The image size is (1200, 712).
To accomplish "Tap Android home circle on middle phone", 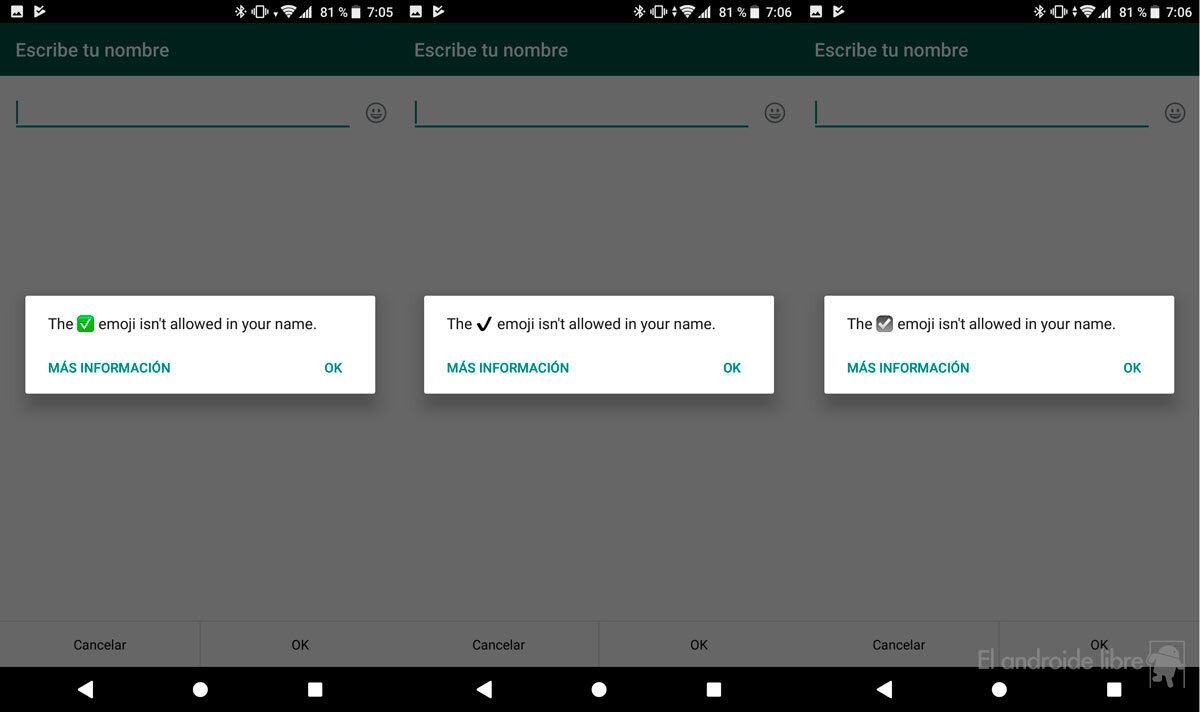I will pyautogui.click(x=599, y=689).
